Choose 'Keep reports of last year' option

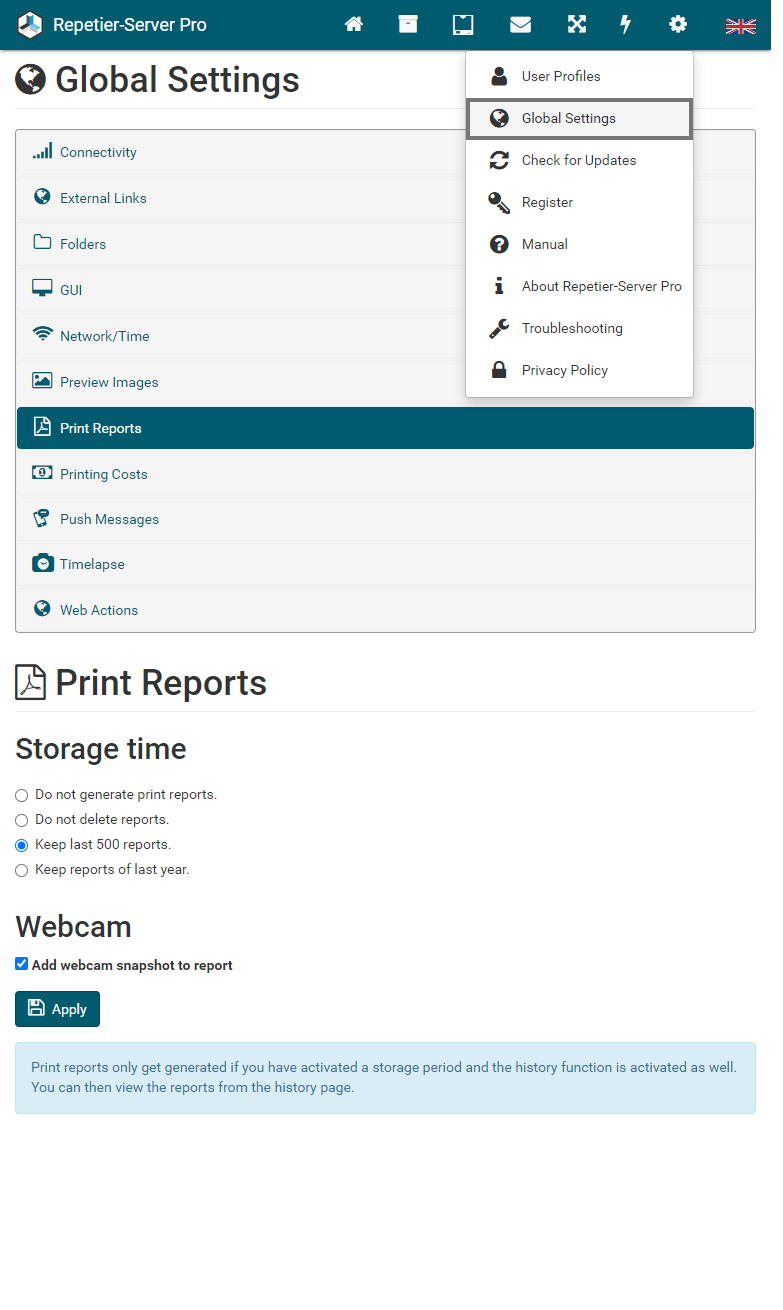click(22, 871)
